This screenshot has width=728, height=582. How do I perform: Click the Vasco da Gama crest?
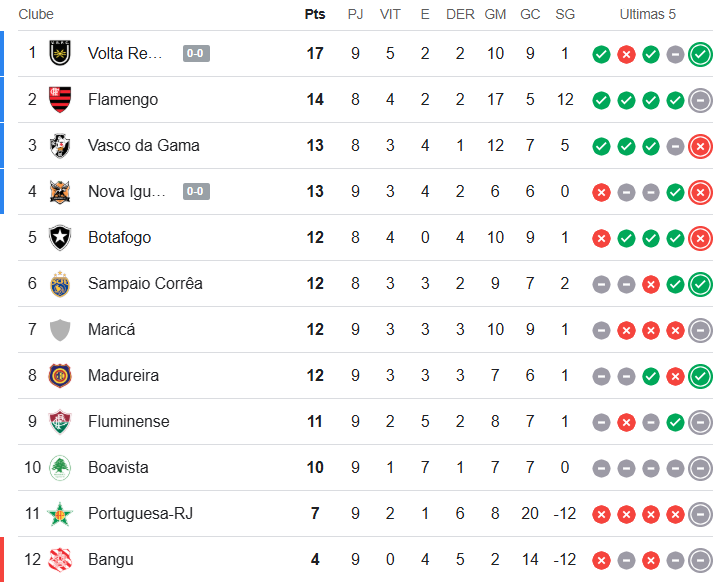(x=61, y=145)
